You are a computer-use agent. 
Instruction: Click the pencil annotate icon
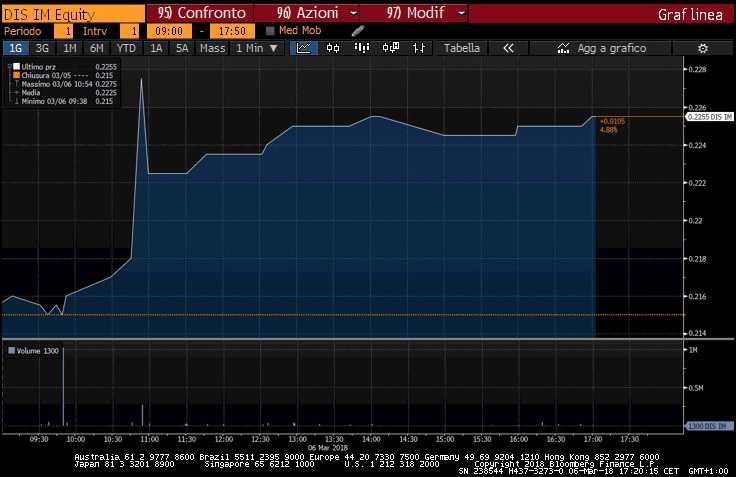[358, 31]
